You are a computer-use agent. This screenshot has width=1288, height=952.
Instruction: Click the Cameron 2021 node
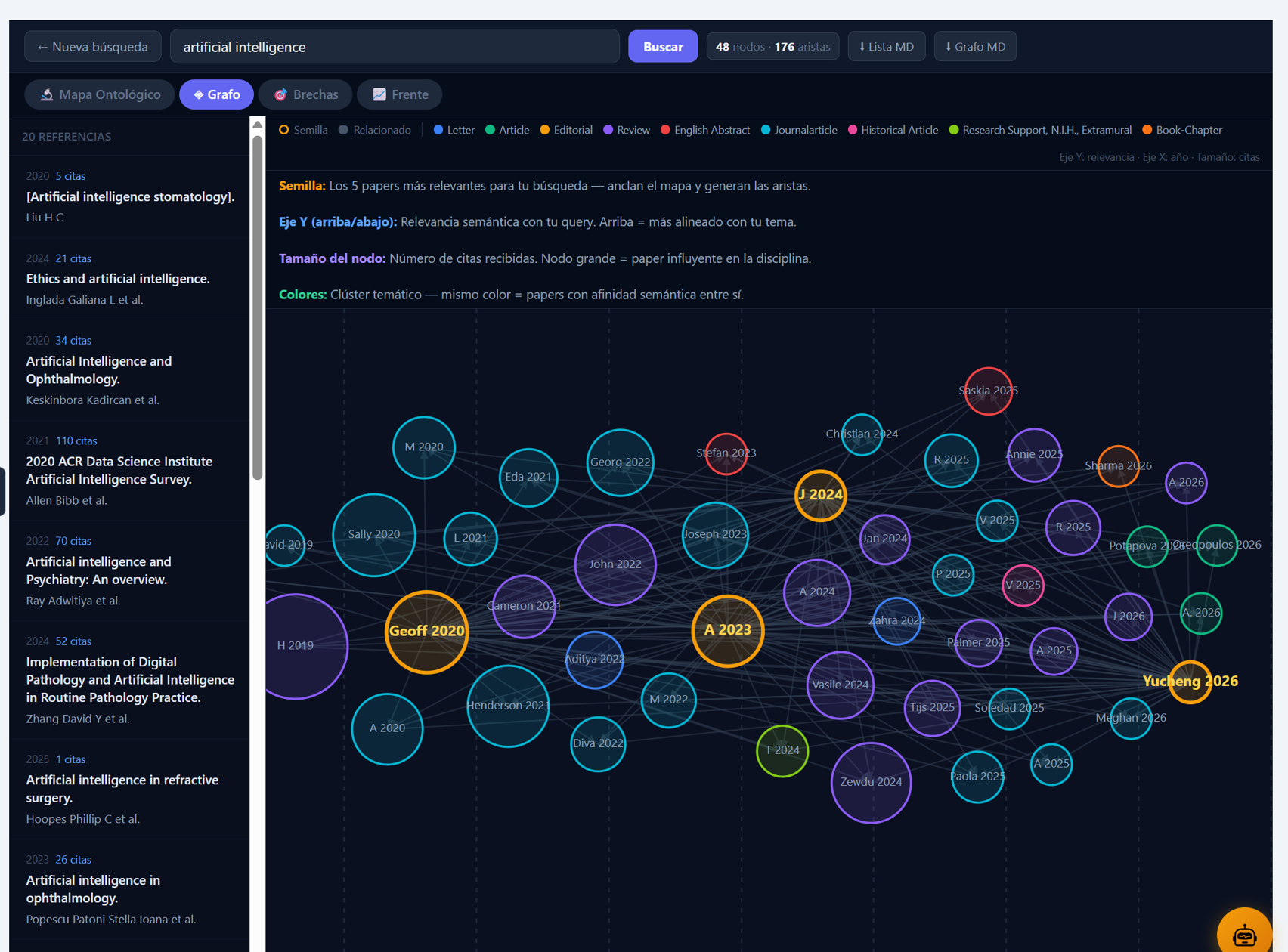pyautogui.click(x=524, y=606)
